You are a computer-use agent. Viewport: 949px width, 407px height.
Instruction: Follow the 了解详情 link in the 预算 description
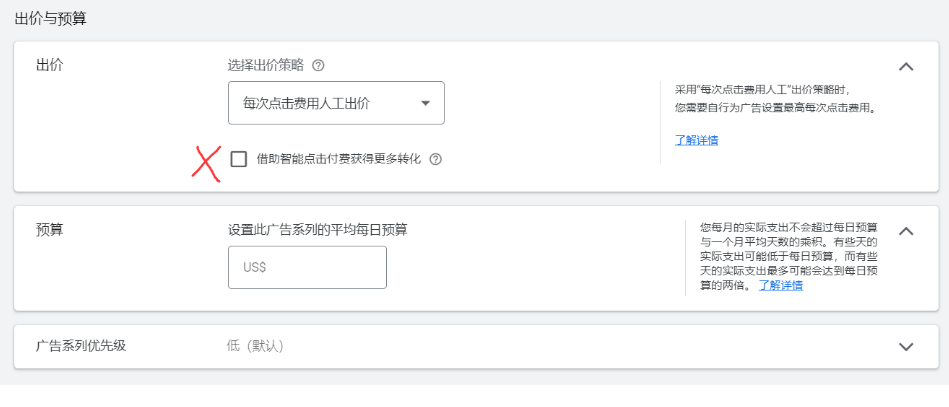780,285
